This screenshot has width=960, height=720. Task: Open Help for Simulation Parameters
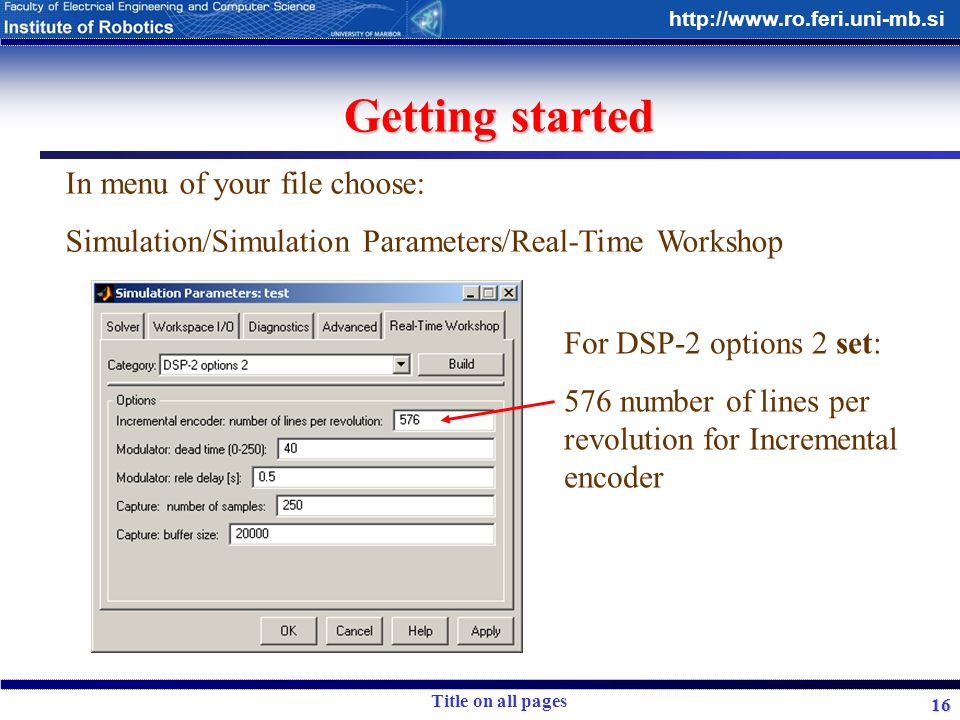pyautogui.click(x=420, y=631)
